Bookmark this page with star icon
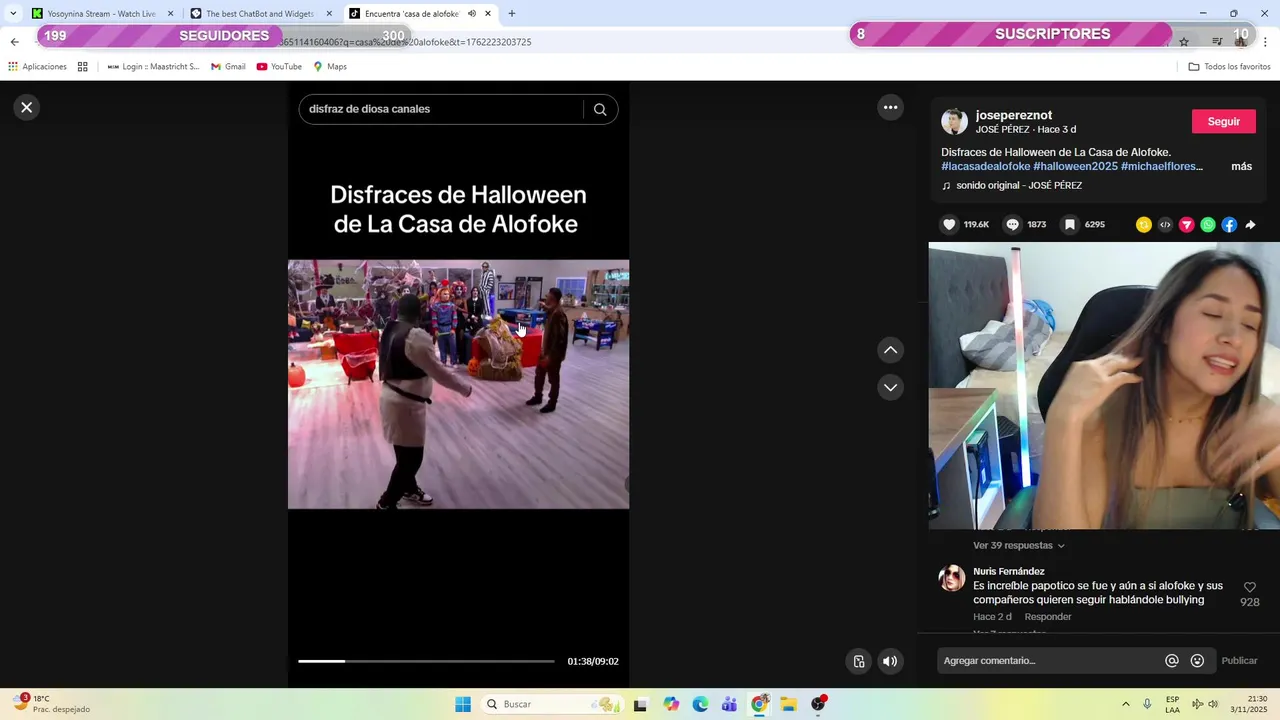The width and height of the screenshot is (1280, 720). coord(1184,42)
